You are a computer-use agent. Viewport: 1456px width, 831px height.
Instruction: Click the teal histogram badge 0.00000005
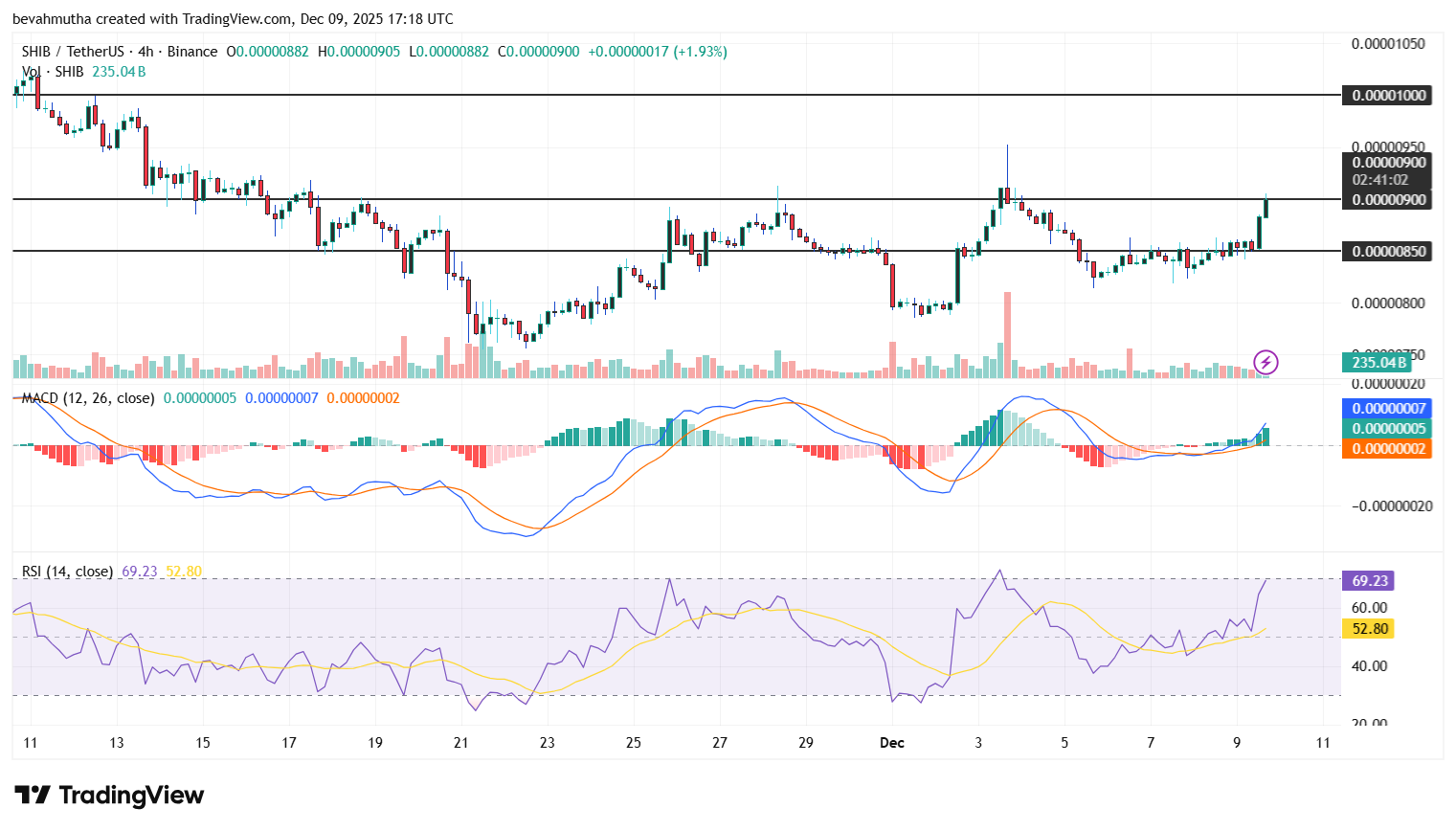(1386, 428)
